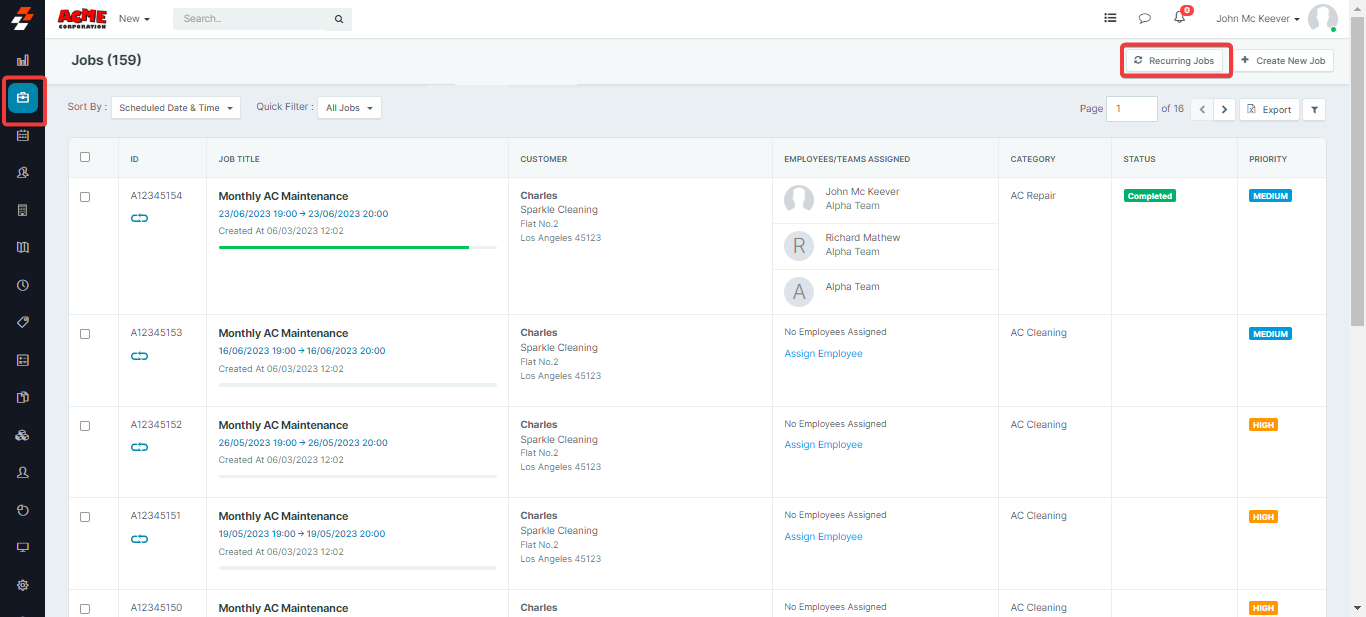
Task: Open the dashboard bar chart sidebar icon
Action: coord(22,60)
